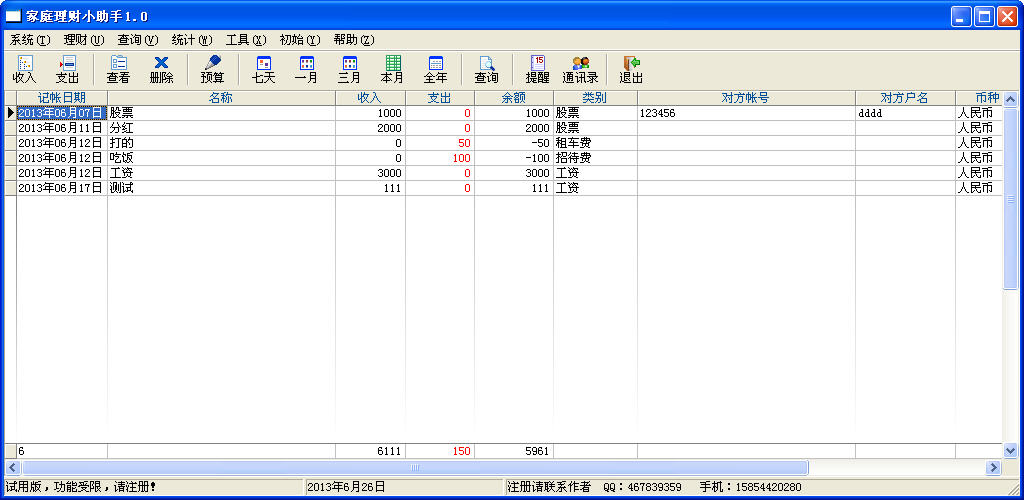The width and height of the screenshot is (1024, 500).
Task: Click the 3000 income cell of 工资 row
Action: (x=370, y=173)
